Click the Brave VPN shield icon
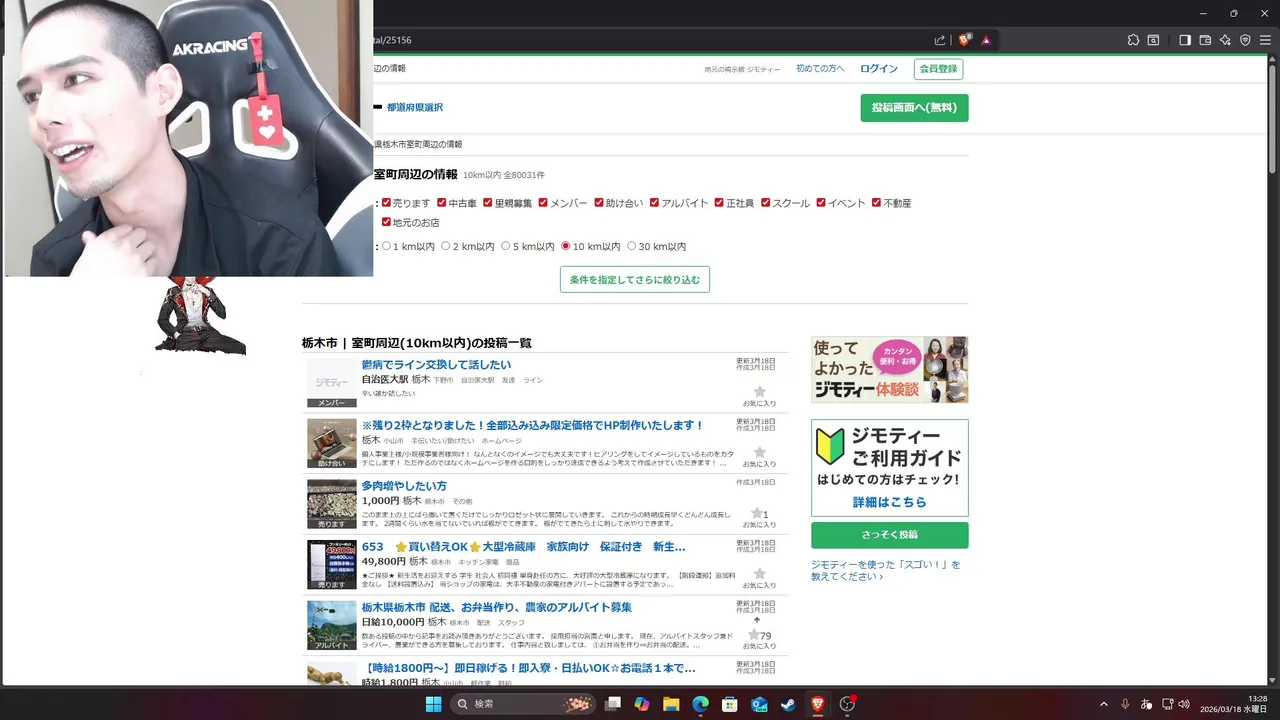The height and width of the screenshot is (720, 1280). [x=1245, y=40]
